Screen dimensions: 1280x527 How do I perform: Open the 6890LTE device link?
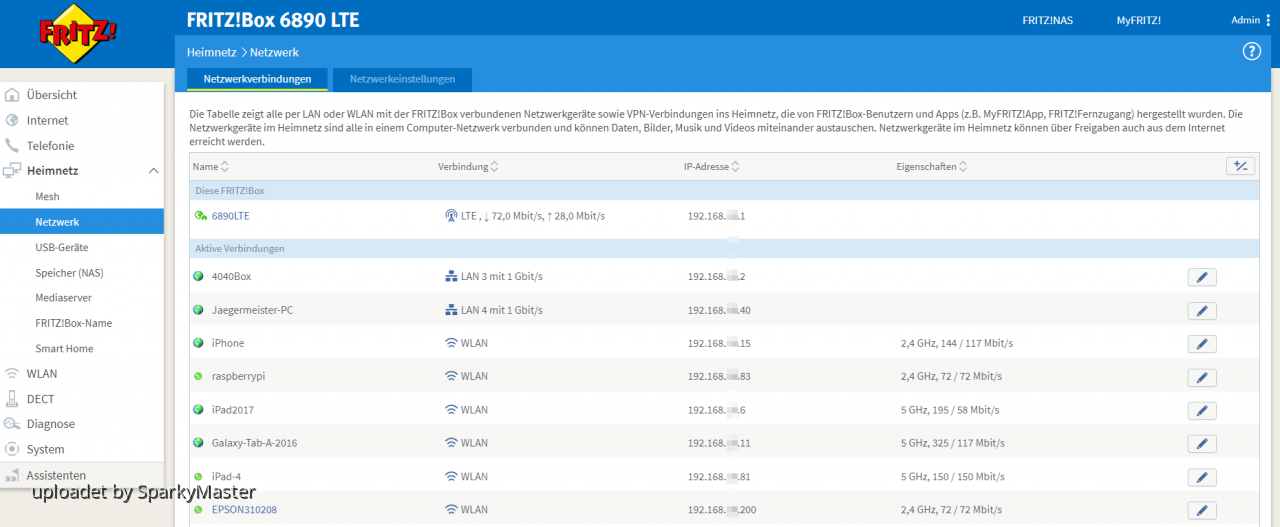(x=230, y=216)
